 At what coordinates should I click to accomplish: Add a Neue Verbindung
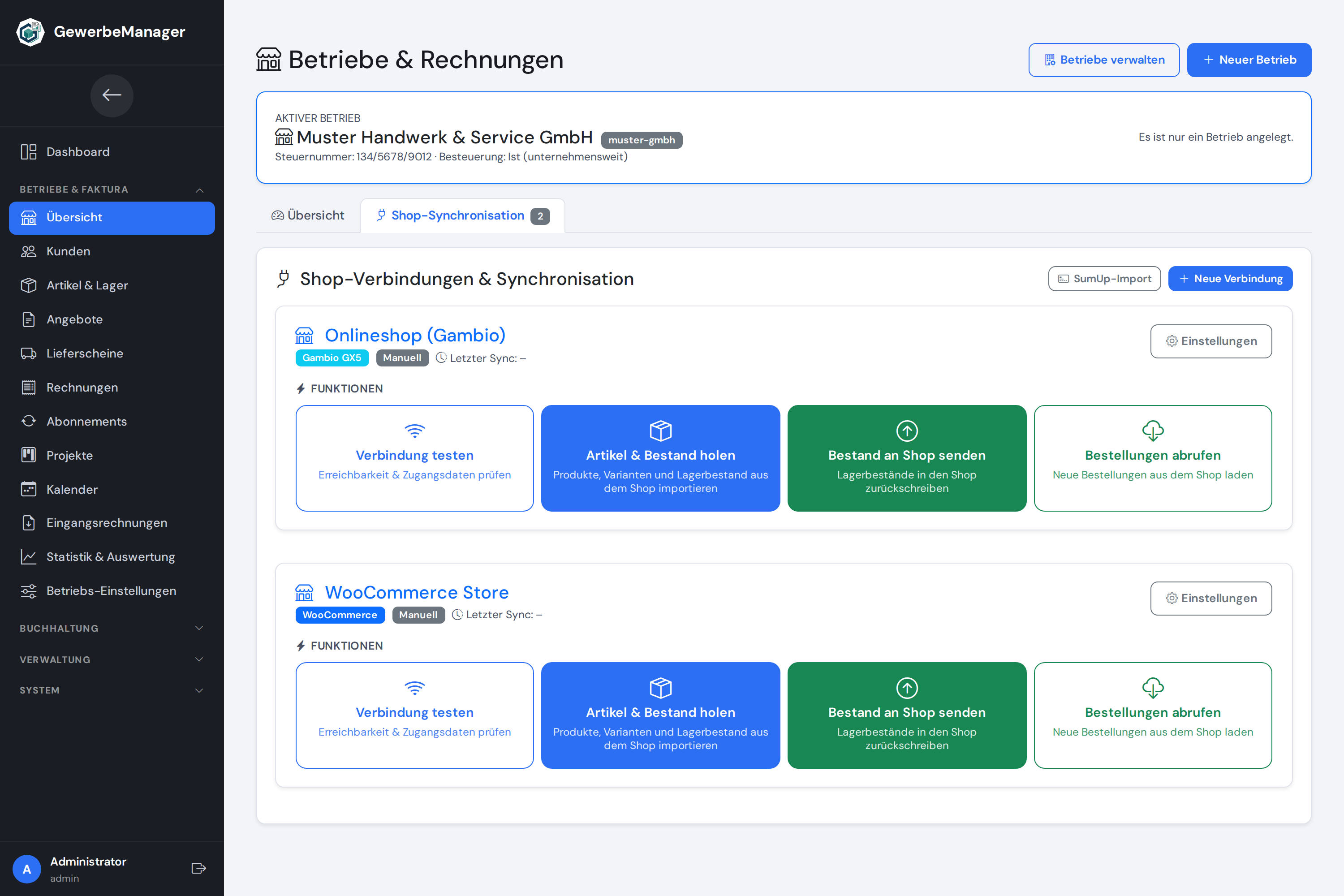(x=1230, y=279)
